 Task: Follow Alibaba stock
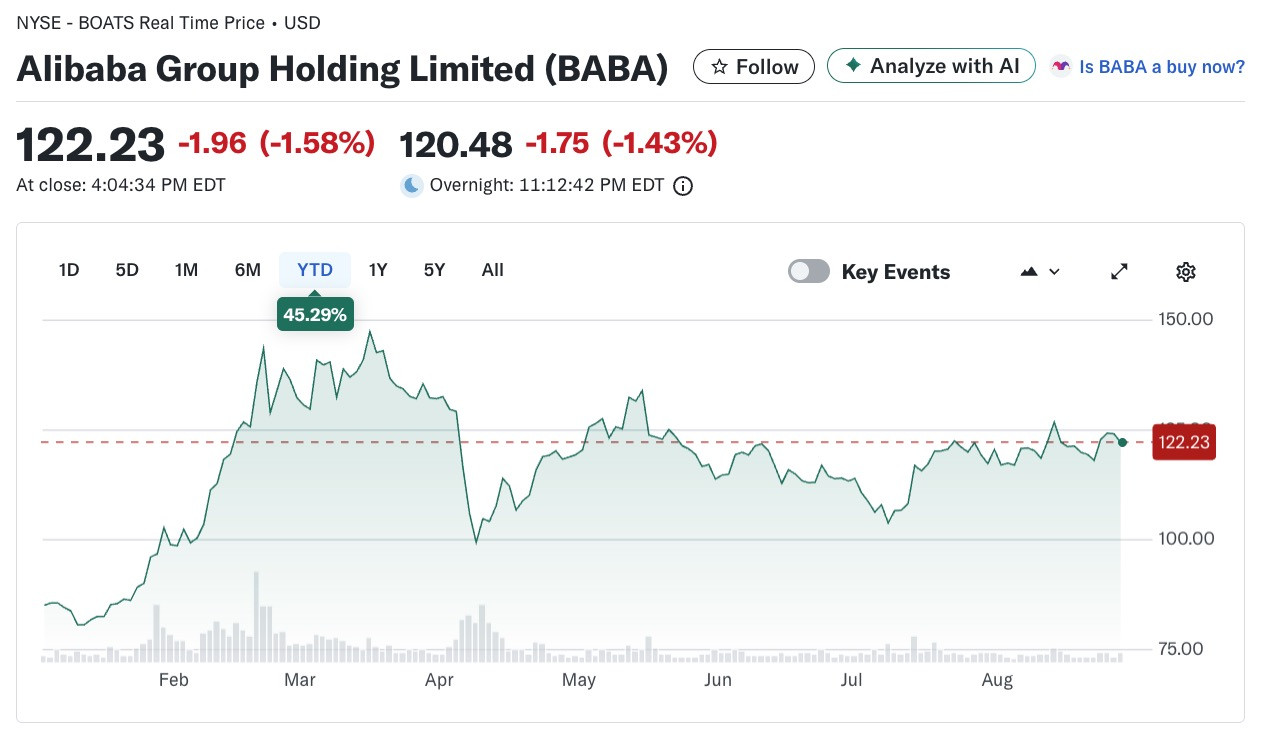pyautogui.click(x=754, y=67)
